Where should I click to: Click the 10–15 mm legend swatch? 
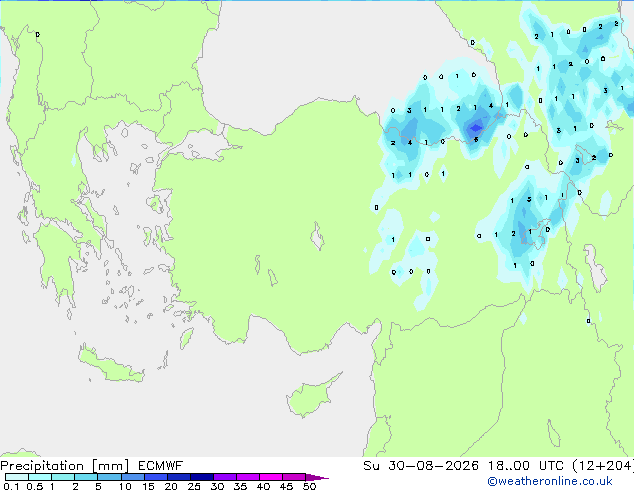[x=133, y=477]
